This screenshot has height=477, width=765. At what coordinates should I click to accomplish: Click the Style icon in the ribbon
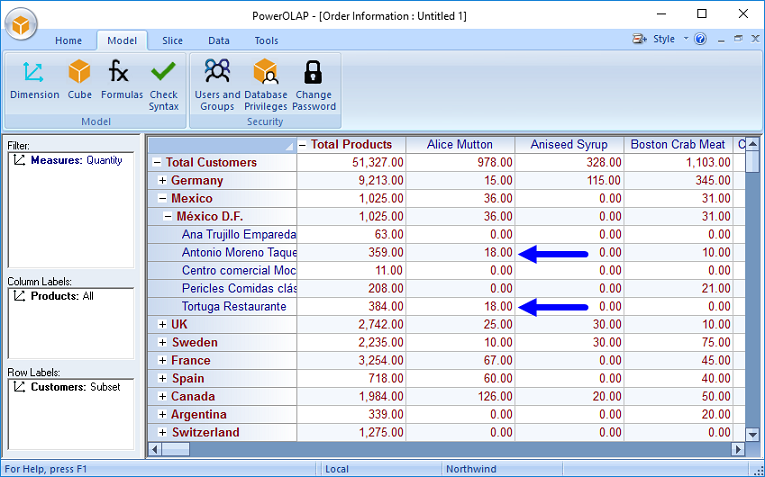point(639,39)
